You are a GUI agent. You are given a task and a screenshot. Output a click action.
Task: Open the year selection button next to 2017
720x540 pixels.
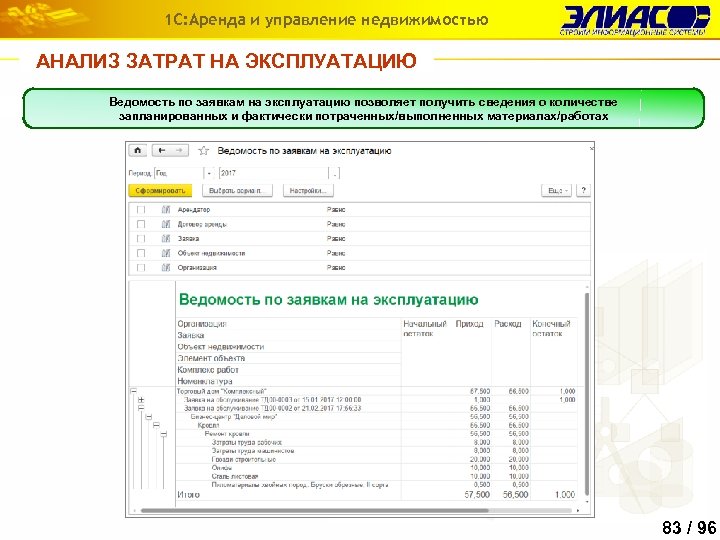coord(335,173)
